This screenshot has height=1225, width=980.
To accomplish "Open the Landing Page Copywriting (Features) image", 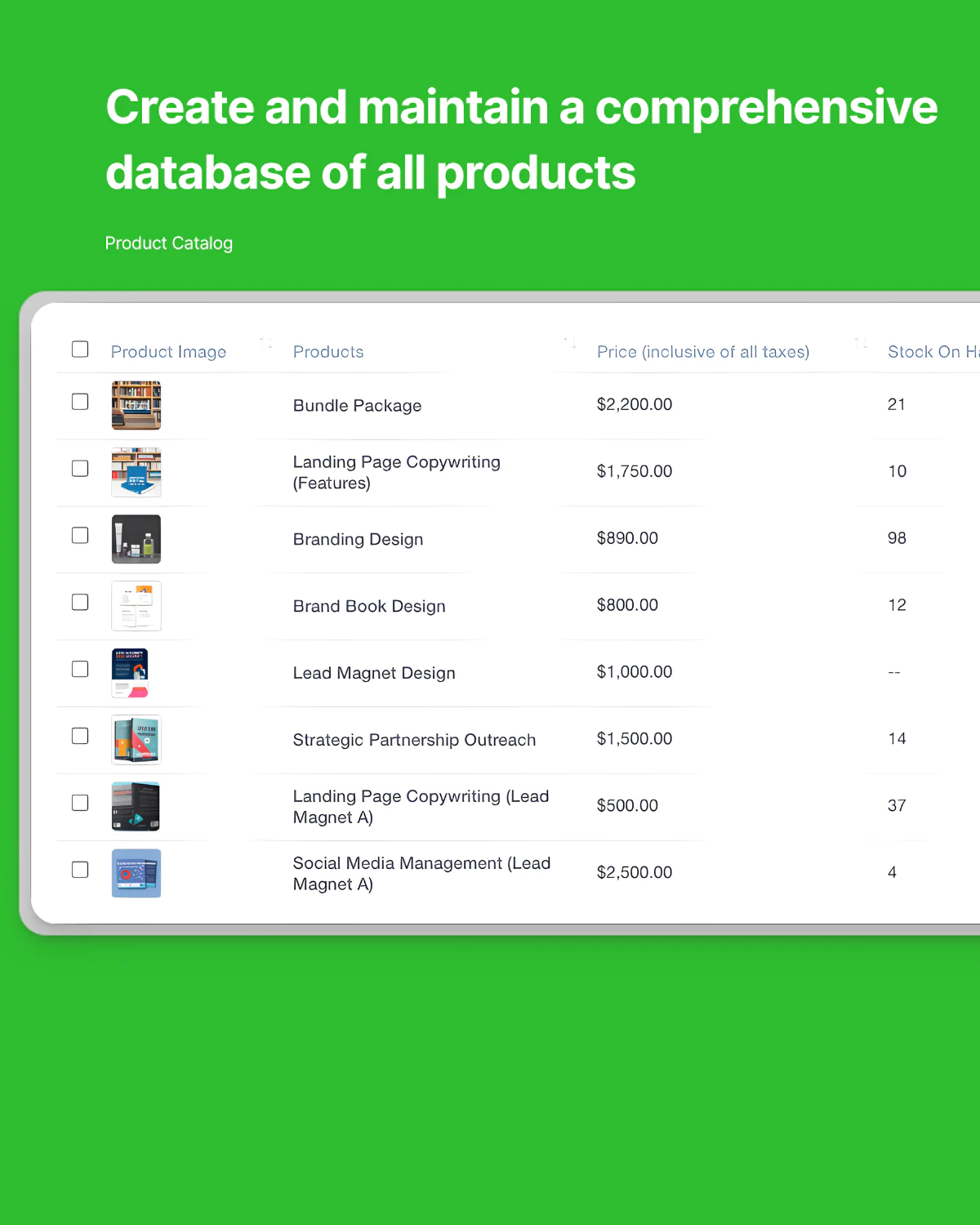I will tap(136, 472).
